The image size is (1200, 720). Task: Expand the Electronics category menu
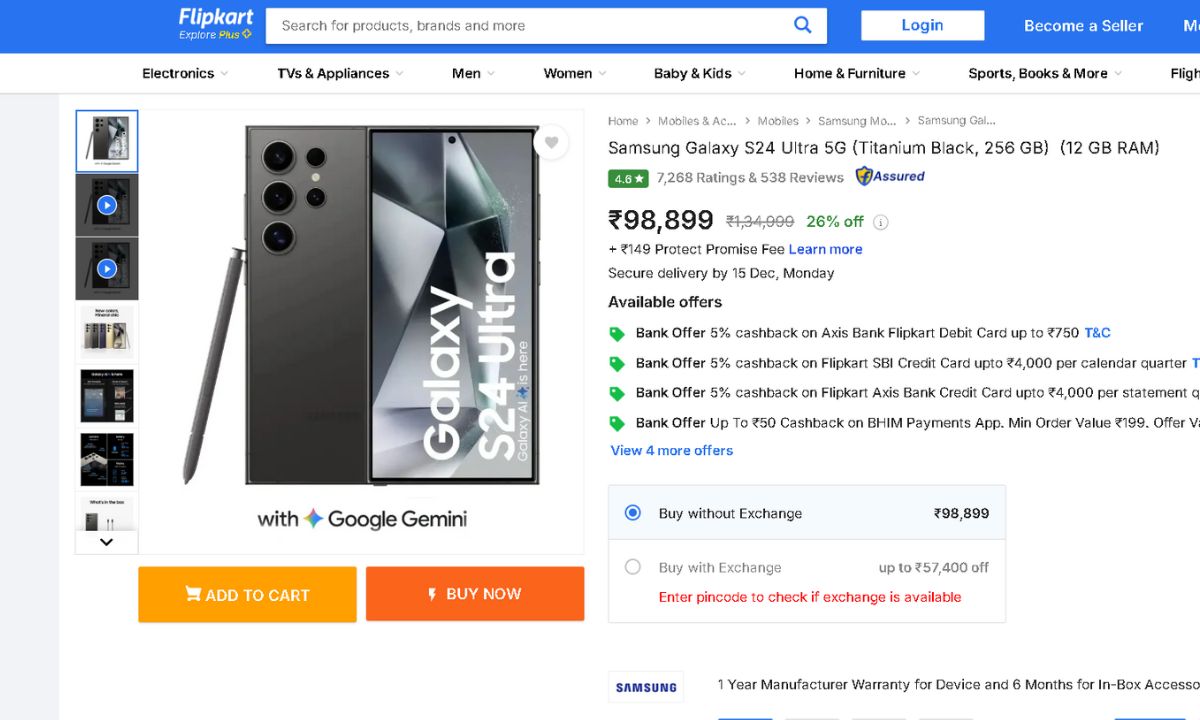185,73
